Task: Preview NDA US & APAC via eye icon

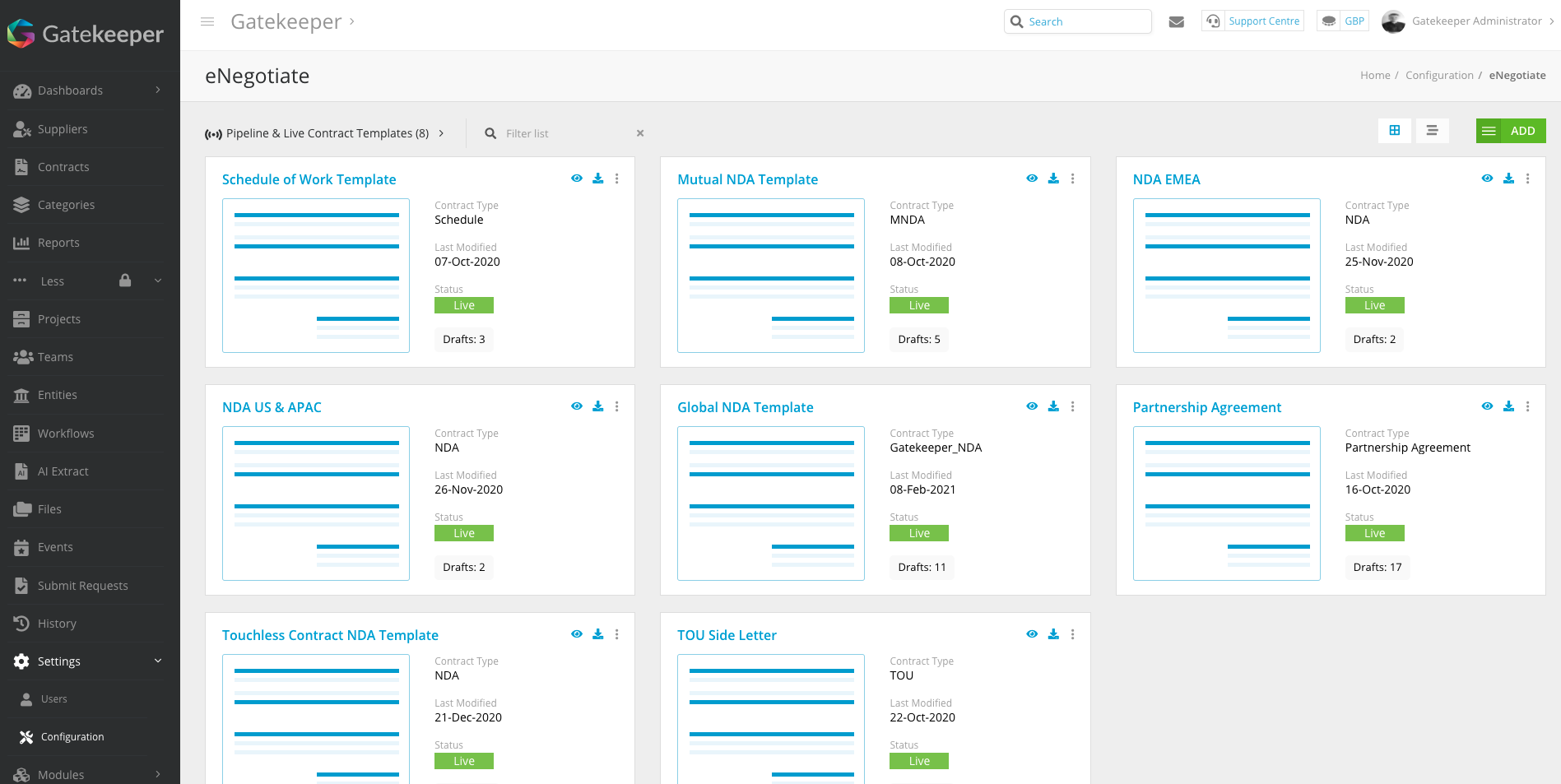Action: pyautogui.click(x=577, y=406)
